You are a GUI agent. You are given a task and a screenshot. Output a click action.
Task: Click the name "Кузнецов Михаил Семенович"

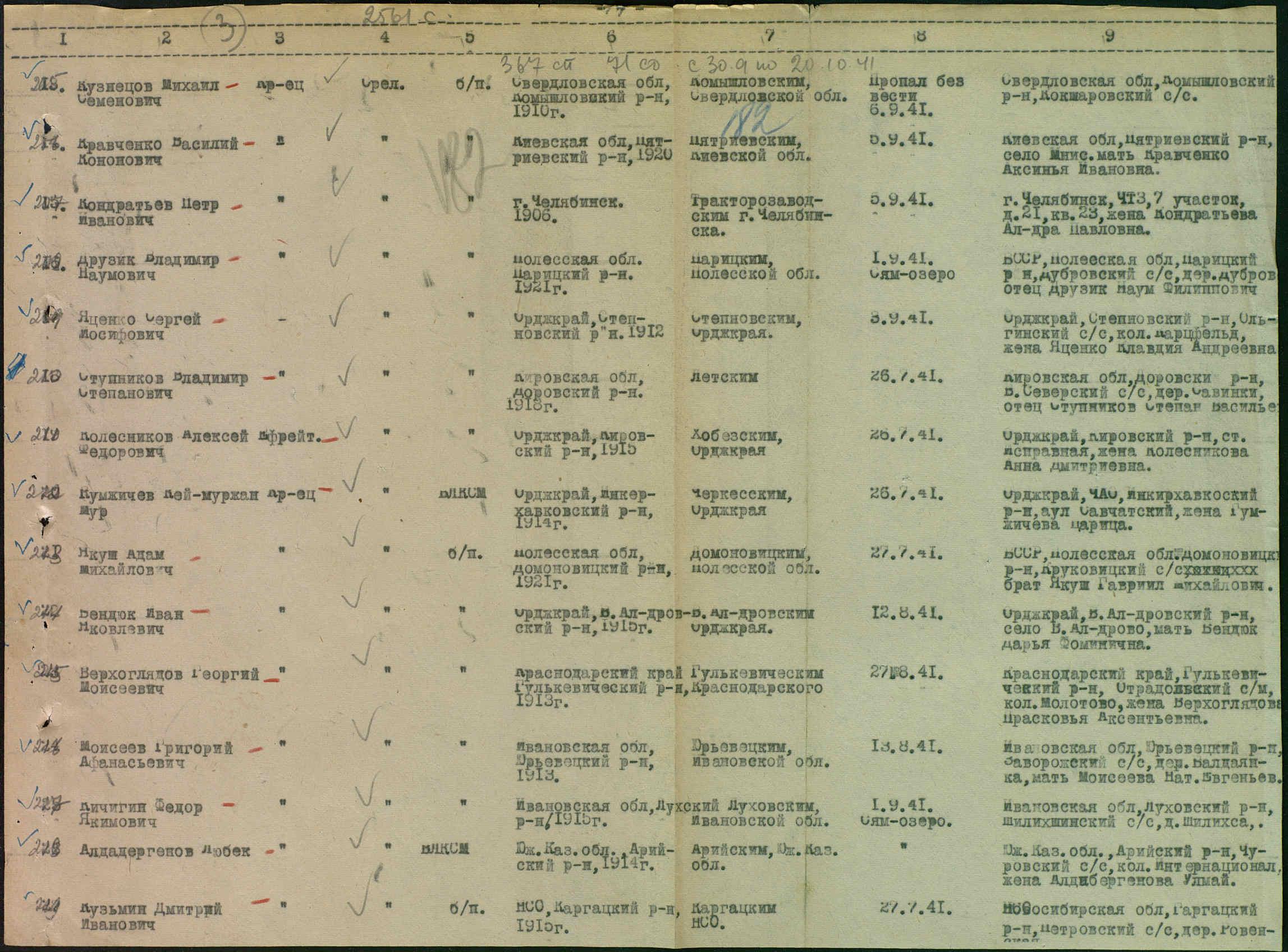click(x=149, y=93)
